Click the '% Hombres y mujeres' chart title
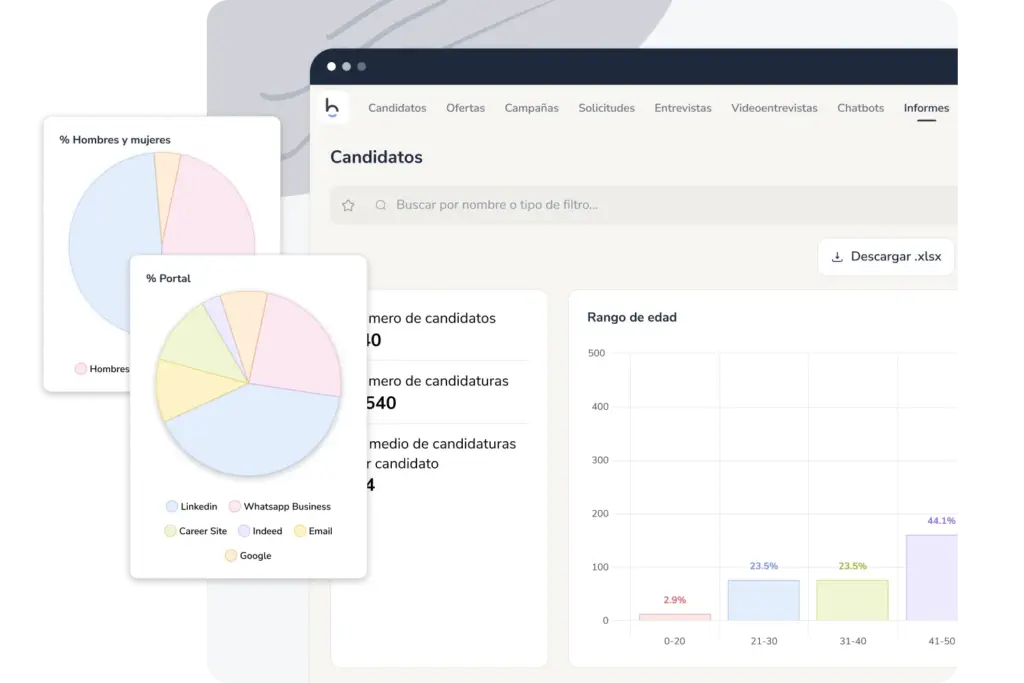 point(115,140)
